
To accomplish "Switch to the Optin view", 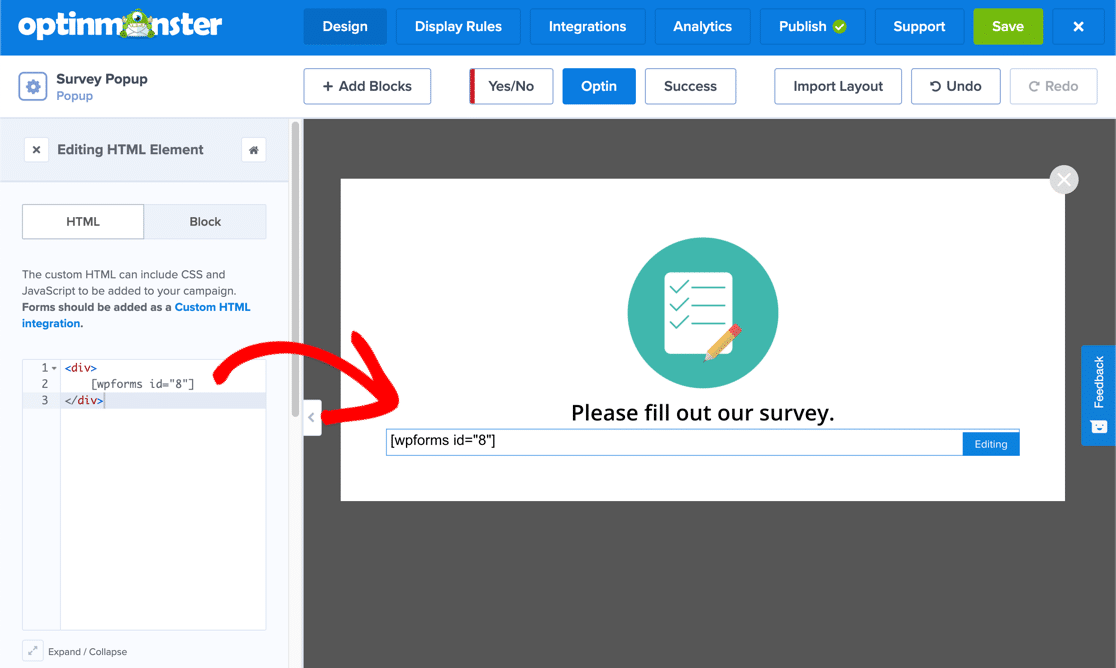I will [599, 86].
